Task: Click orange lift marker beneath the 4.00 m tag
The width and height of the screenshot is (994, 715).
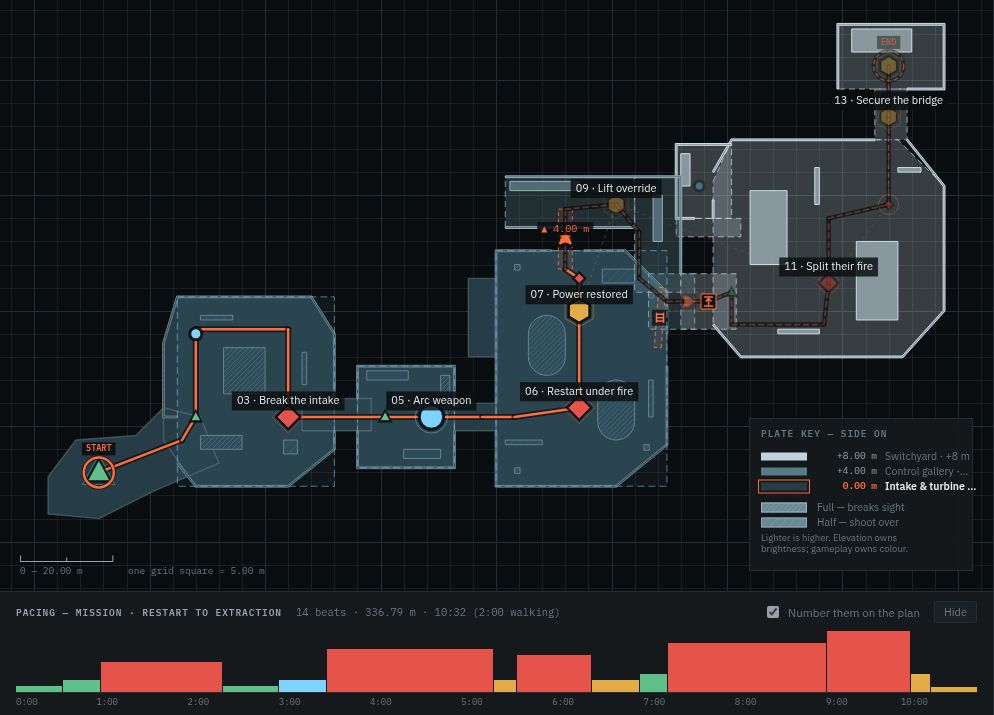Action: coord(564,240)
